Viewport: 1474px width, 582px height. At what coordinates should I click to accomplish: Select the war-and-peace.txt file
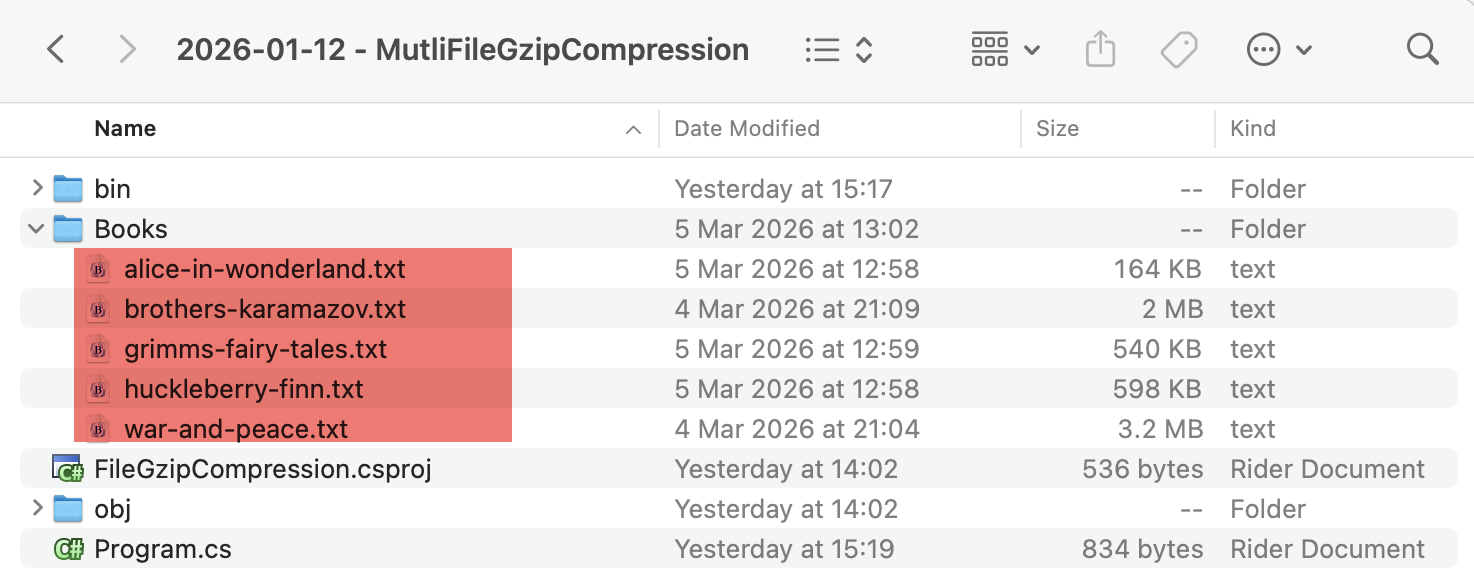[236, 429]
